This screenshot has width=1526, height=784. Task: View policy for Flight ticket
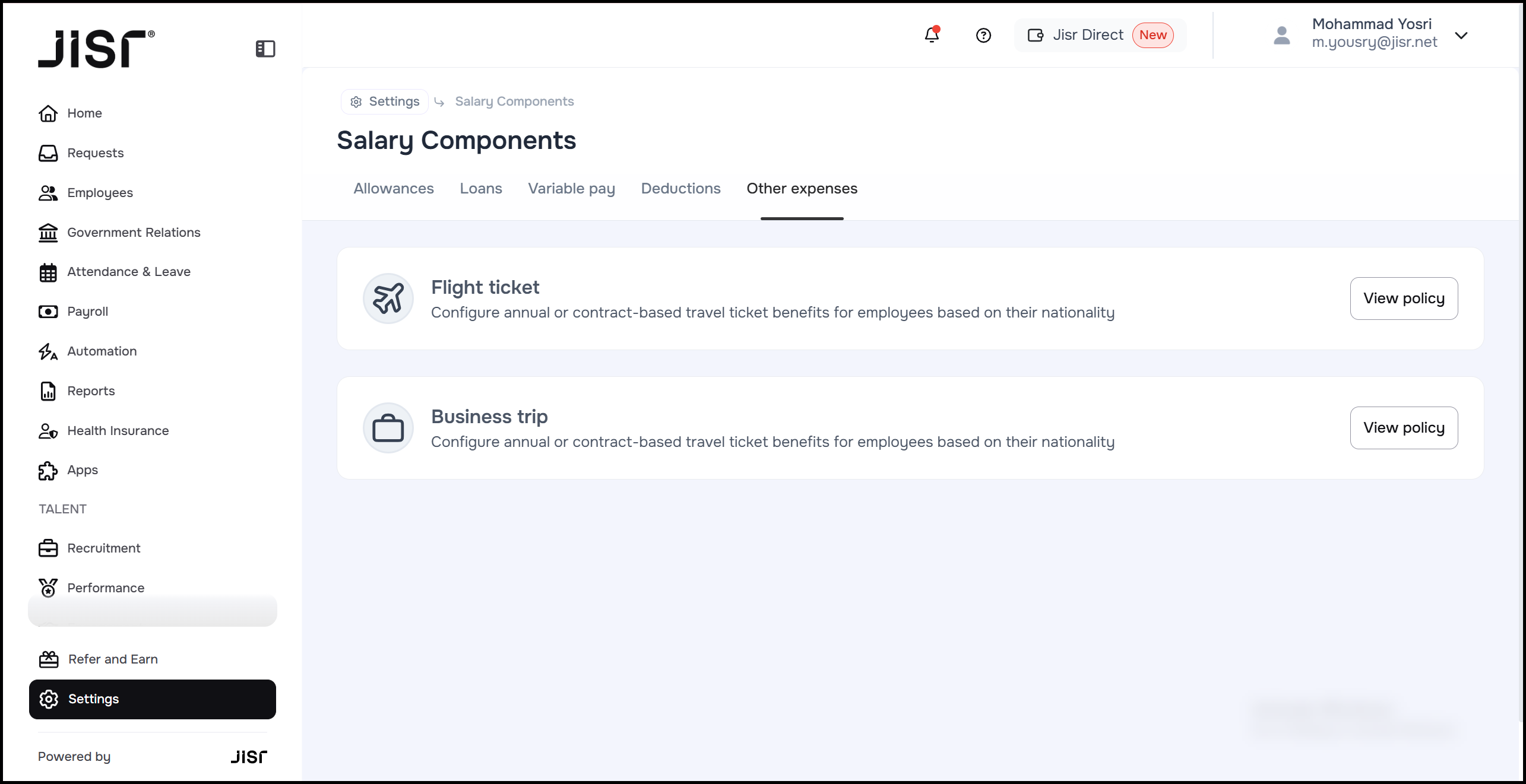tap(1403, 299)
